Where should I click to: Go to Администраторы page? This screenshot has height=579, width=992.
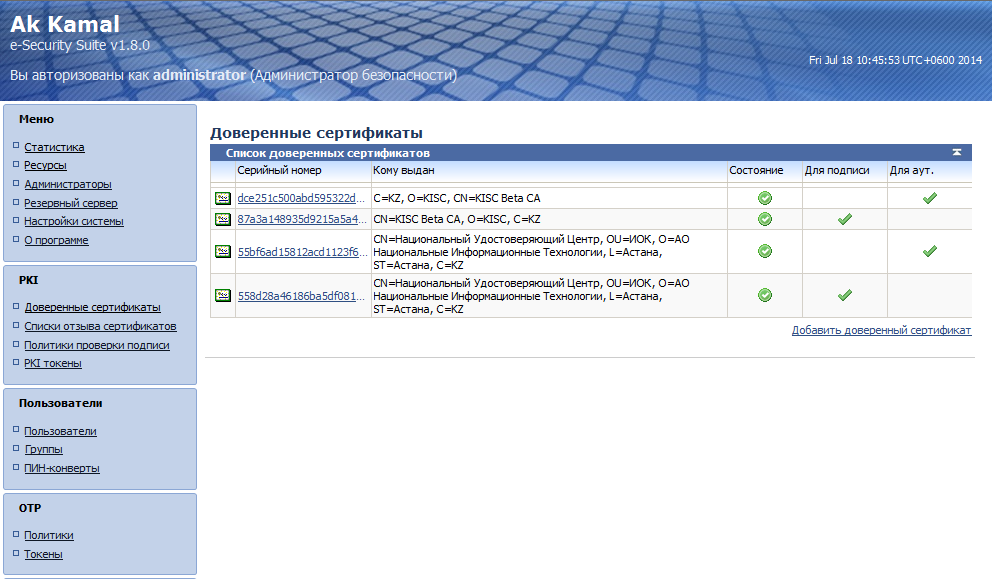point(68,184)
